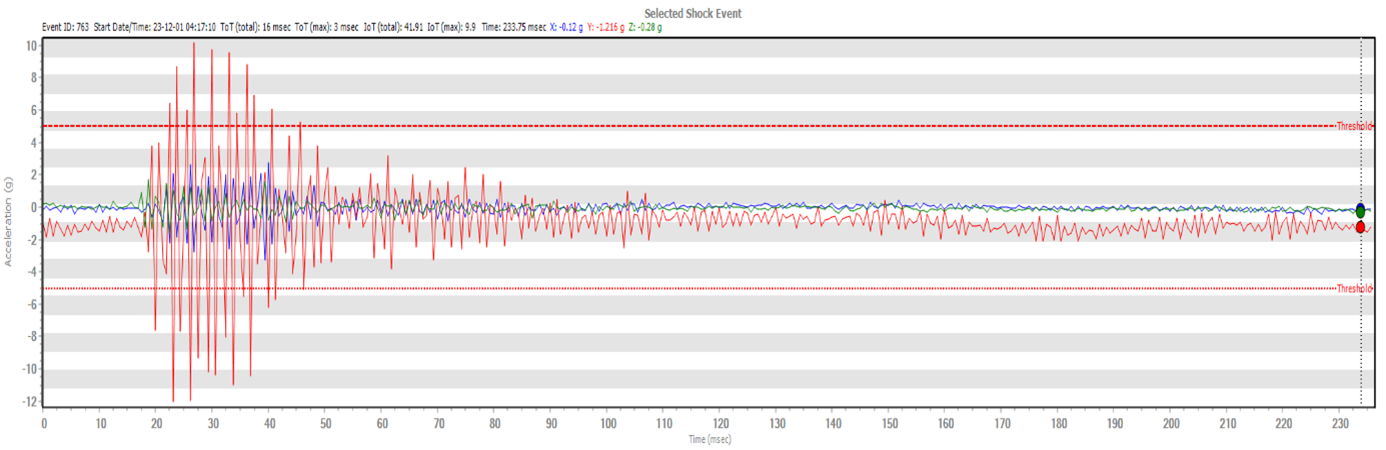Click the green Z-axis cursor marker dot
Viewport: 1386px width, 450px height.
click(x=1360, y=212)
